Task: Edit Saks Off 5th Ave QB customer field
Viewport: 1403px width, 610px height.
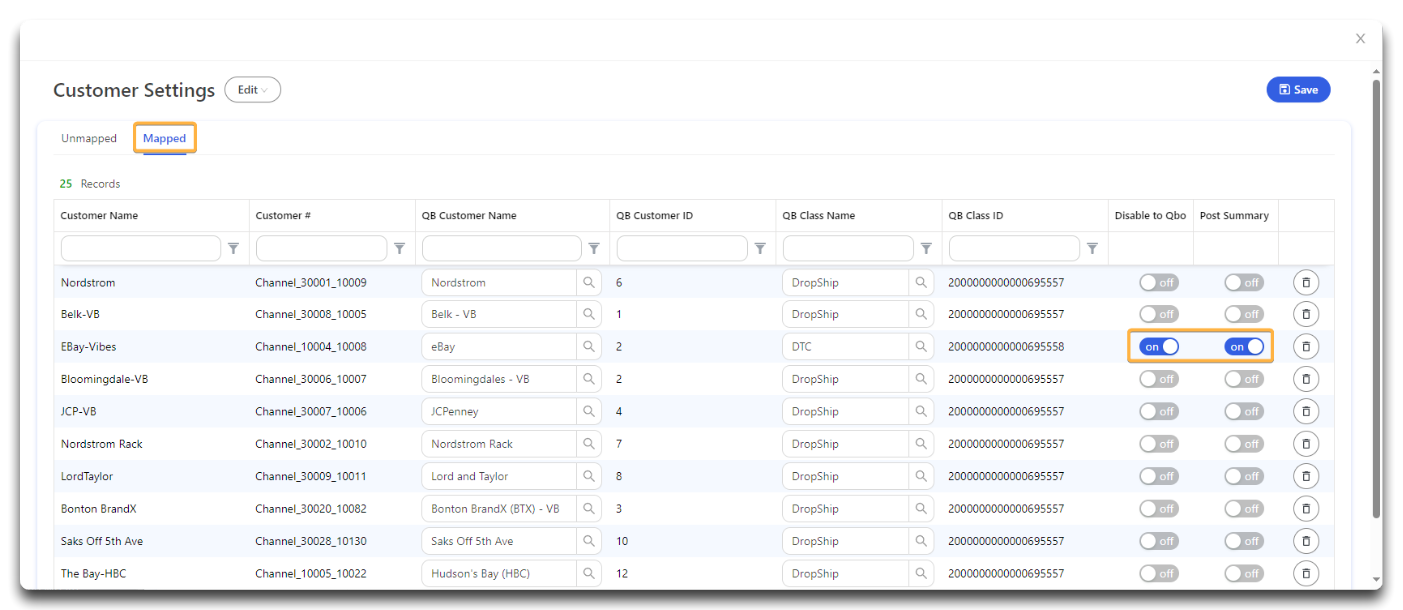Action: point(500,541)
